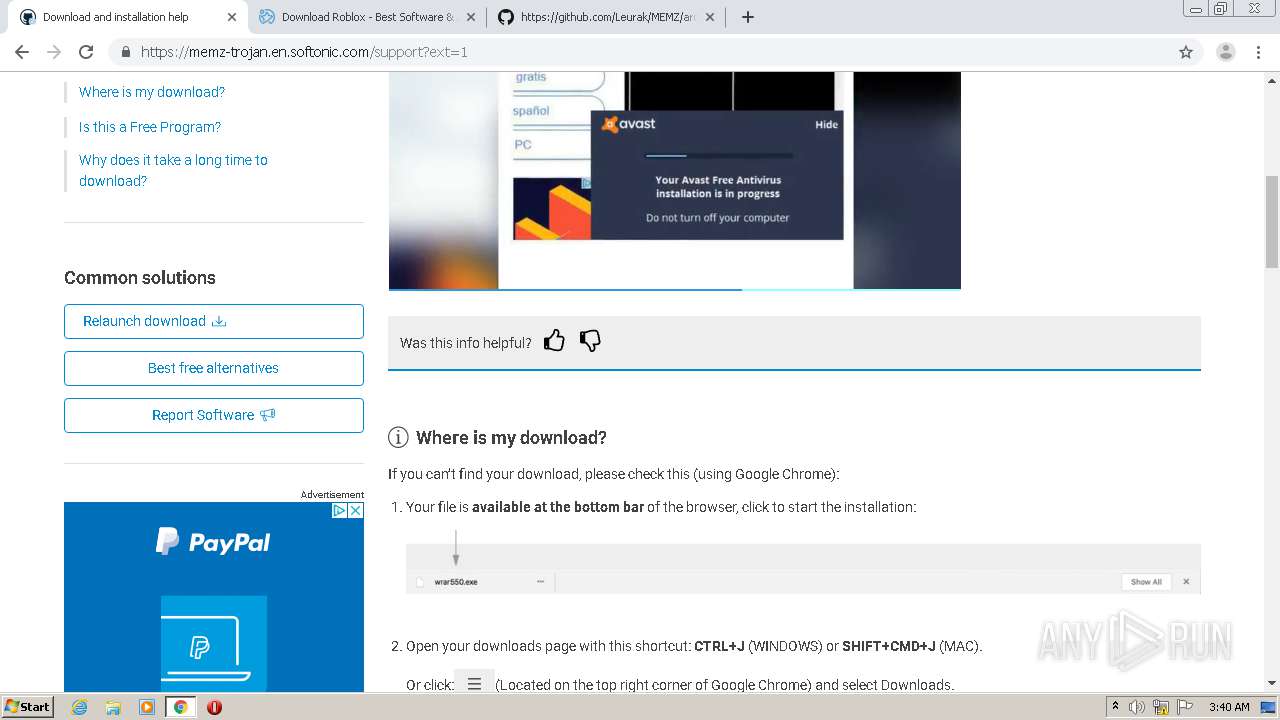Close the PayPal advertisement
Screen dimensions: 1280x720
(x=355, y=510)
